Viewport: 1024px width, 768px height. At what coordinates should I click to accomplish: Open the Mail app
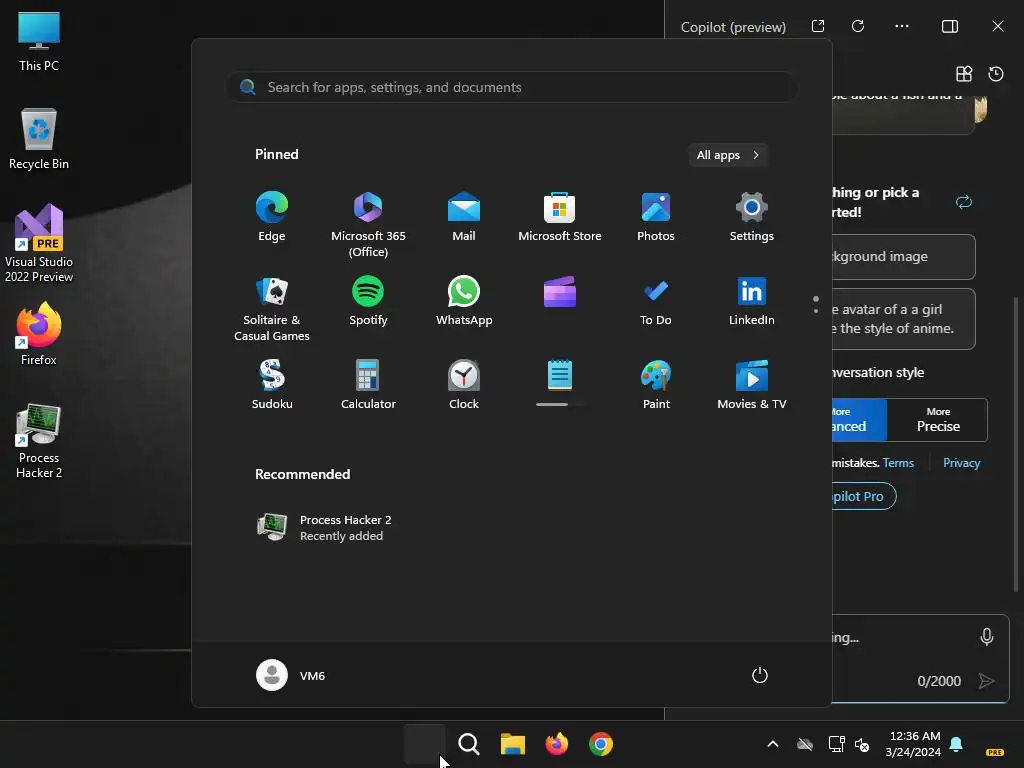click(464, 216)
